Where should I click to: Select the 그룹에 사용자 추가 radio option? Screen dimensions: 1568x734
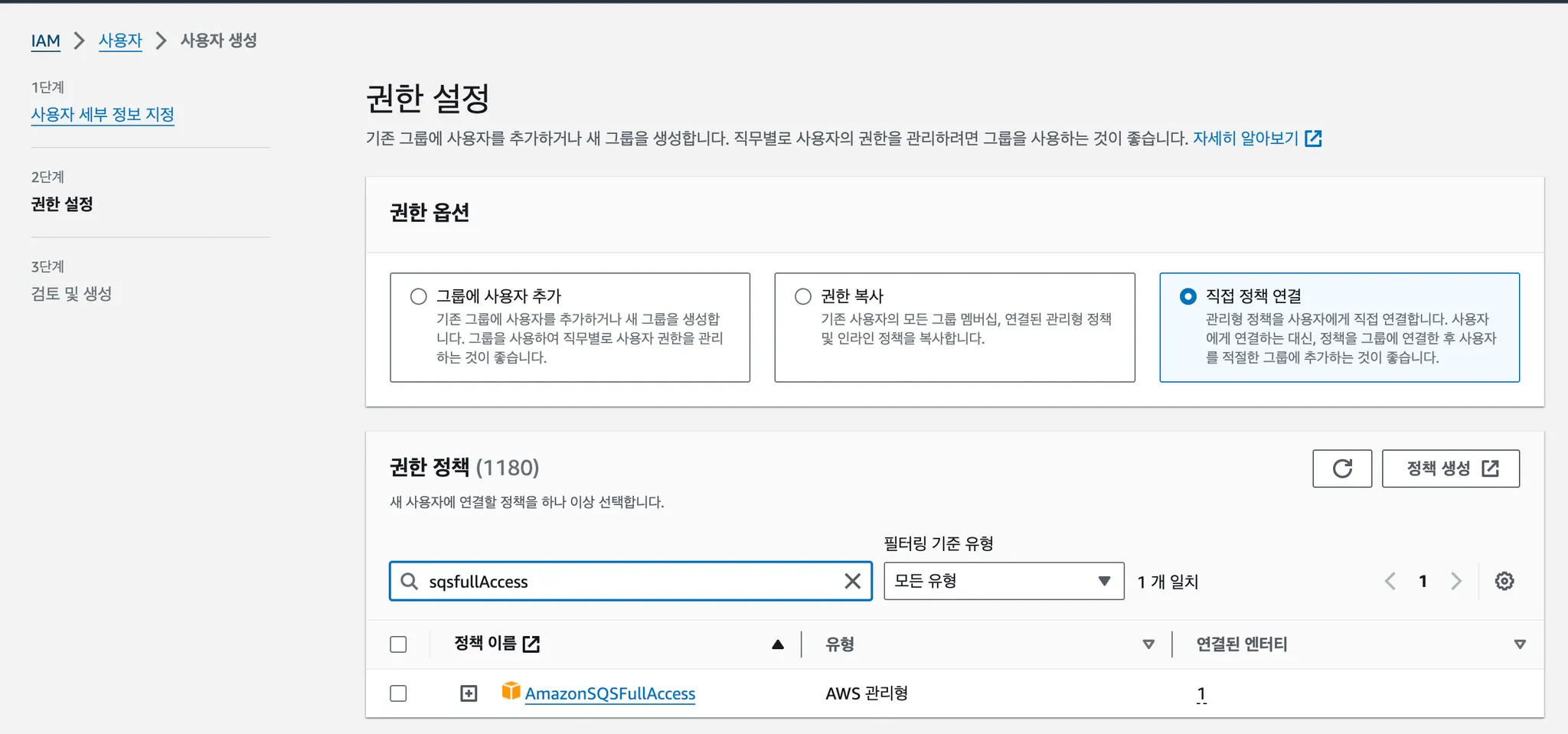418,296
